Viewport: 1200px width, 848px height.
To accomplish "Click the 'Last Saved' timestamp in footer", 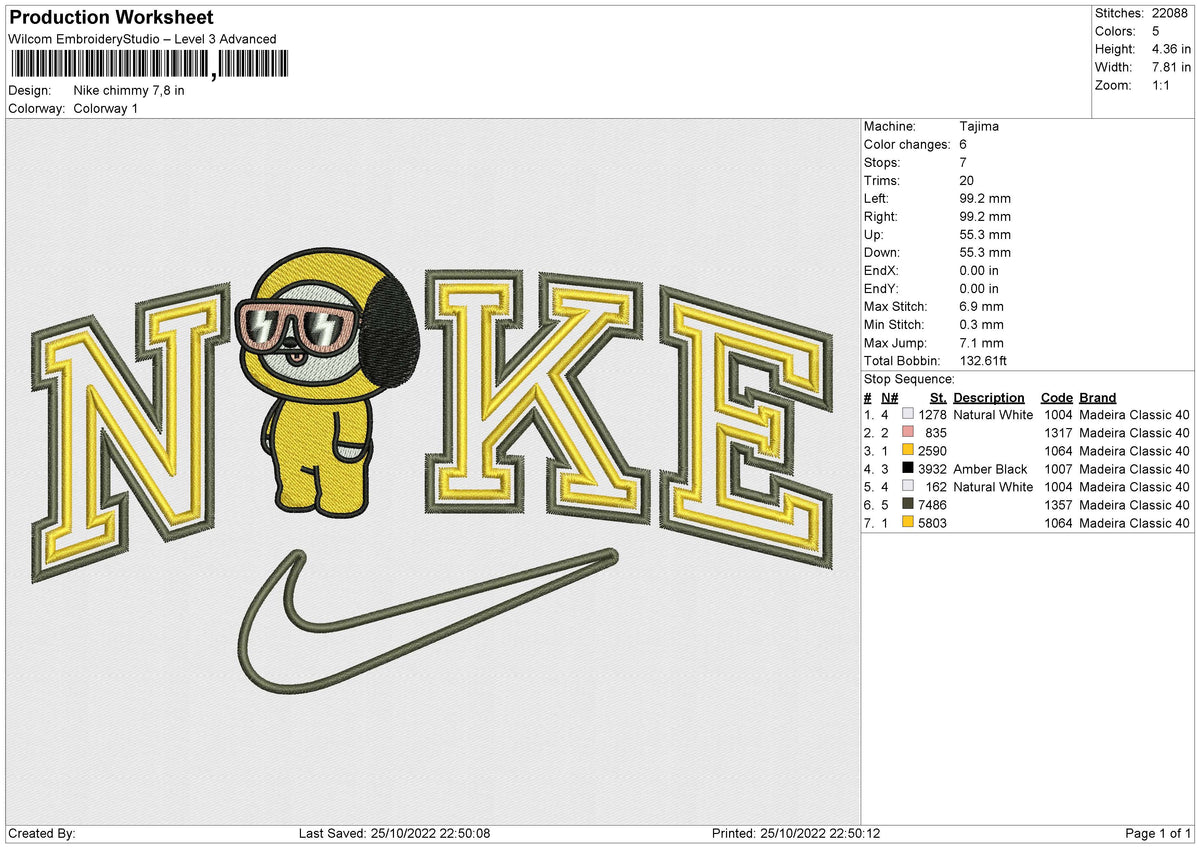I will point(394,834).
